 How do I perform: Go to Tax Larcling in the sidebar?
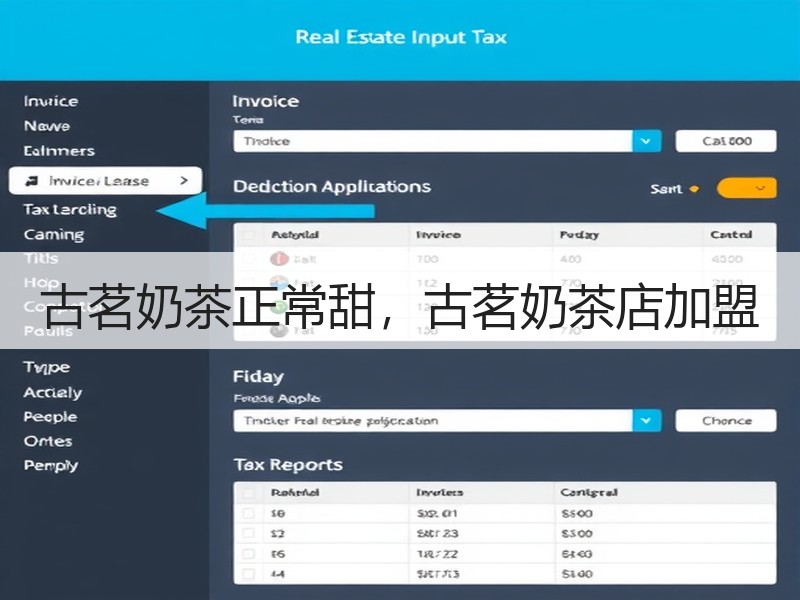click(x=70, y=210)
